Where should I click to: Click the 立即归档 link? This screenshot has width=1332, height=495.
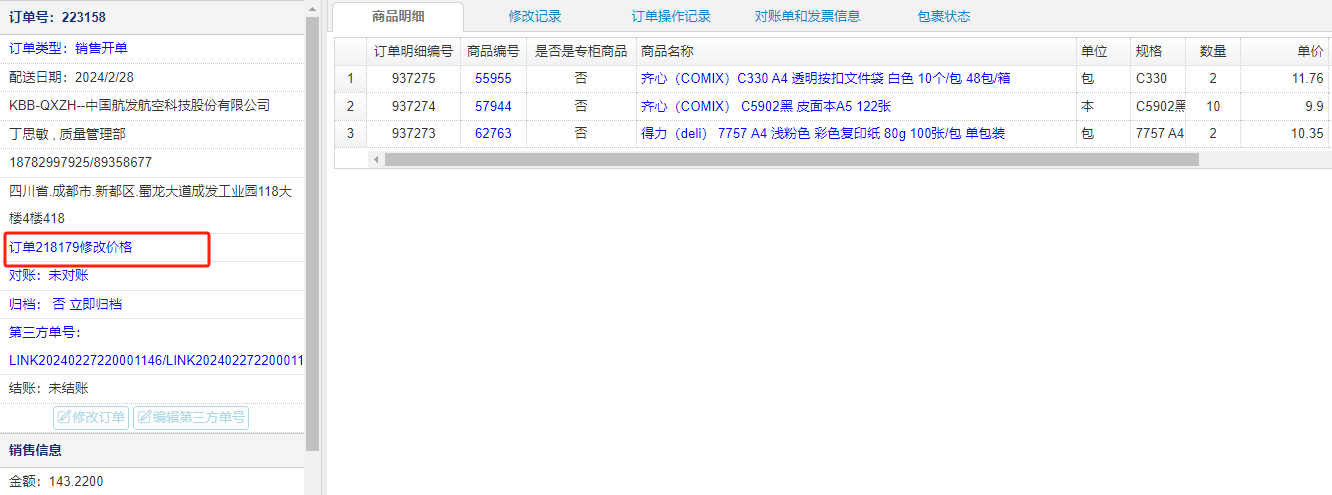[95, 304]
